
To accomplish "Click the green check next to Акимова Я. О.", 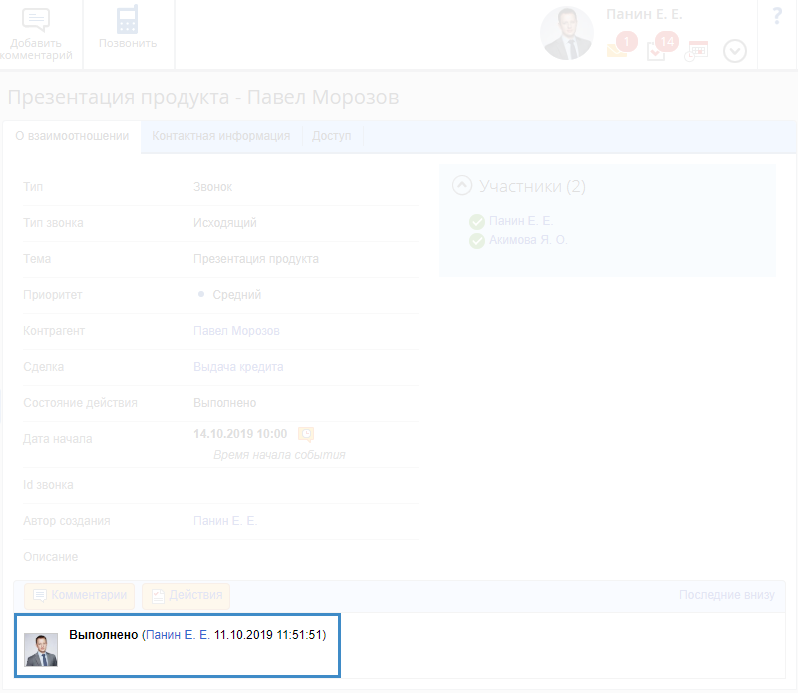I will (477, 240).
